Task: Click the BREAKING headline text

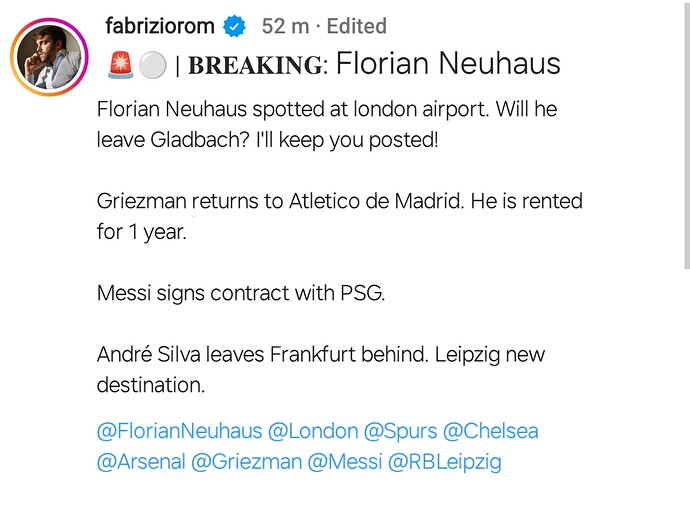Action: click(x=257, y=65)
